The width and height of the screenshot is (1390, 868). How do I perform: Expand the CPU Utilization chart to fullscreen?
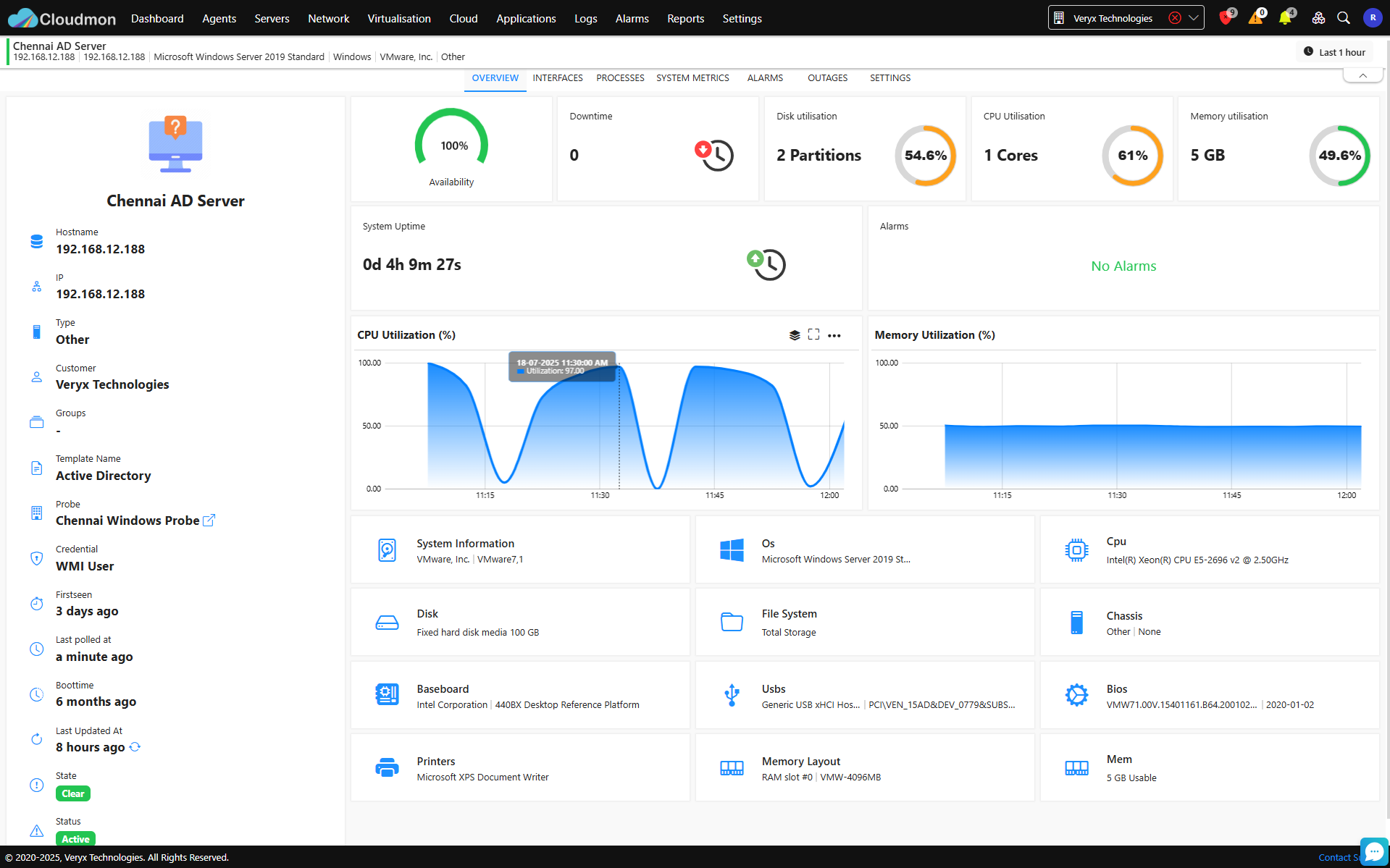[x=813, y=334]
